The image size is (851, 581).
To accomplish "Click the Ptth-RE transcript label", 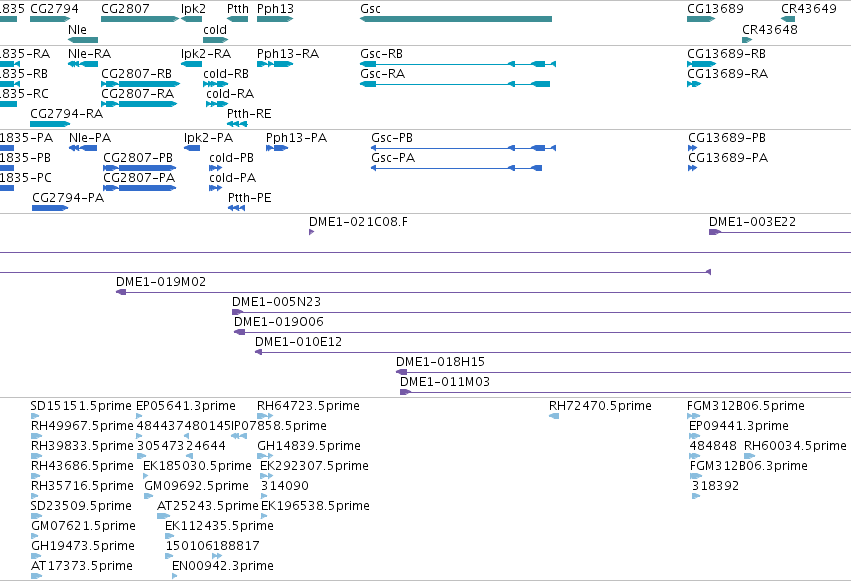I will click(249, 114).
